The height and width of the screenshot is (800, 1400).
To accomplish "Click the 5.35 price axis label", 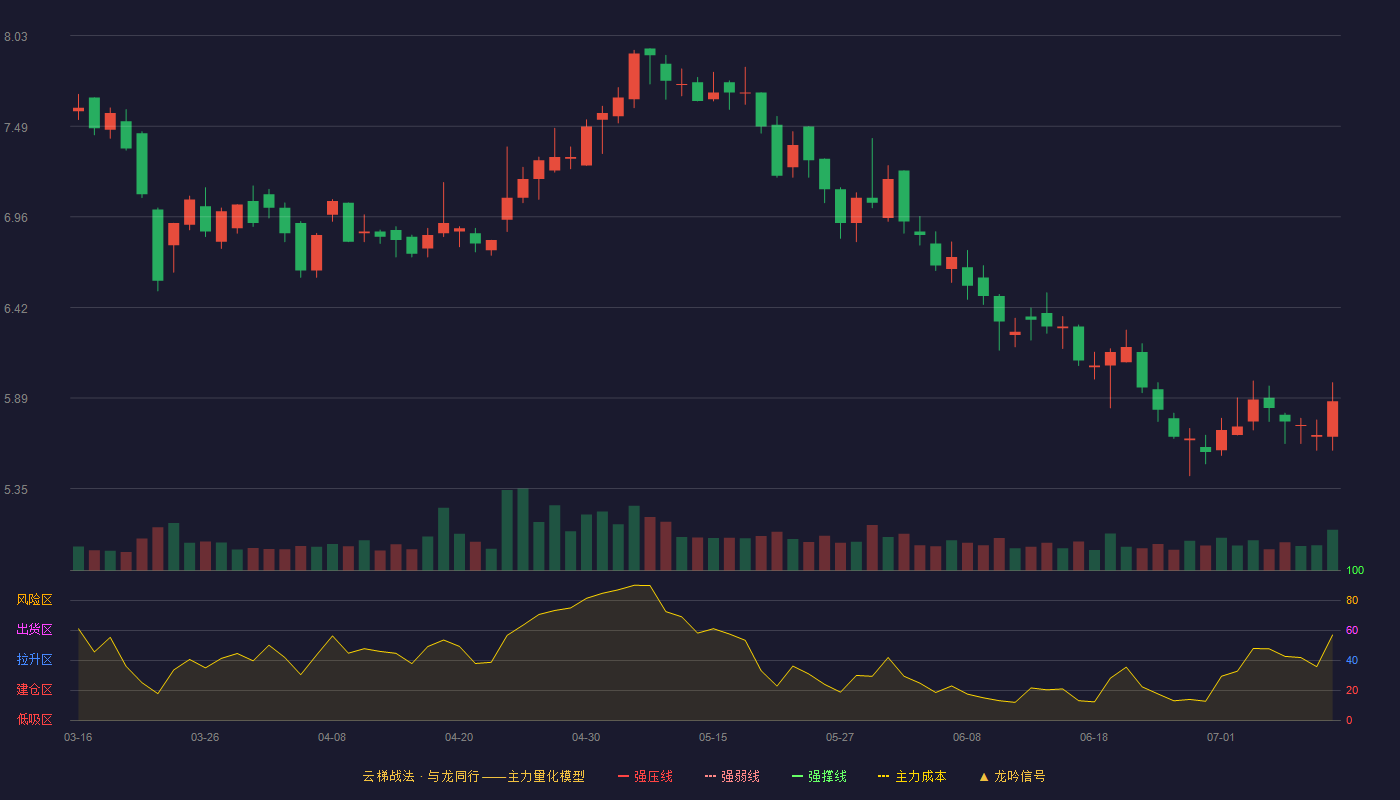I will point(16,490).
